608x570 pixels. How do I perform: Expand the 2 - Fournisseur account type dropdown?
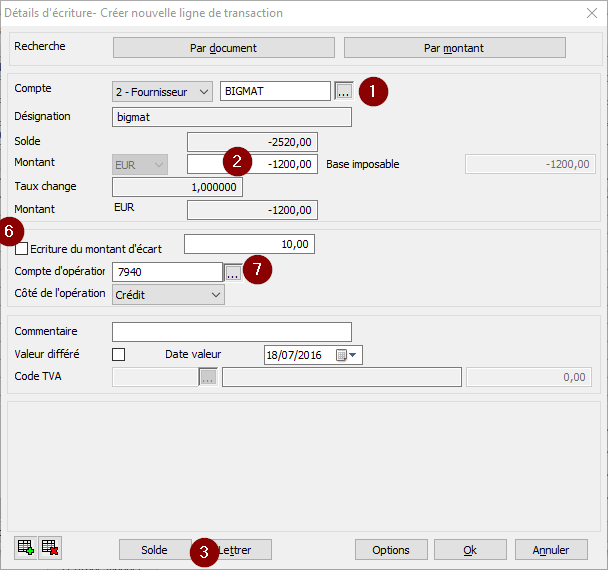(162, 91)
